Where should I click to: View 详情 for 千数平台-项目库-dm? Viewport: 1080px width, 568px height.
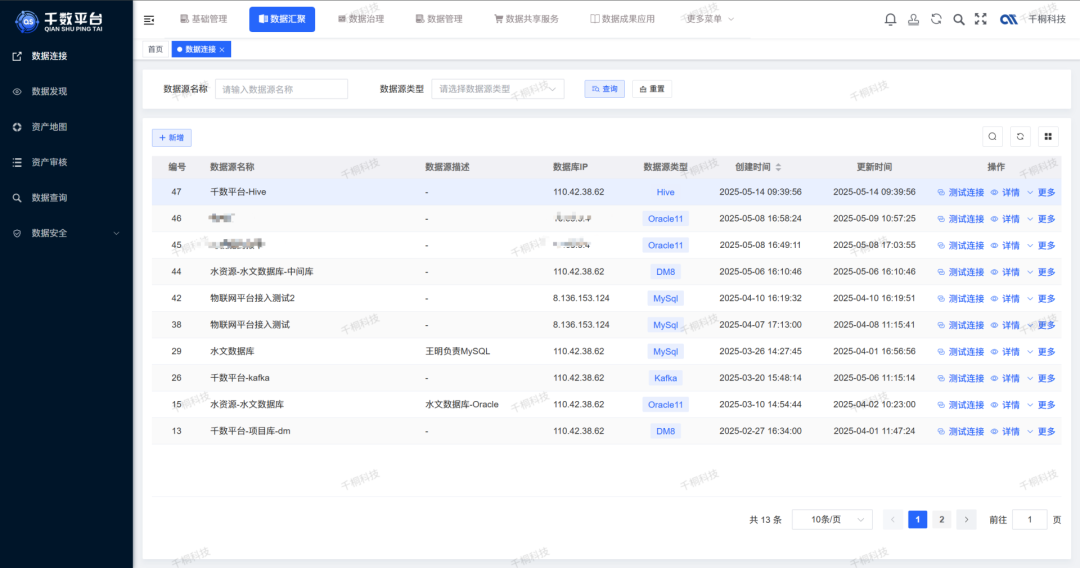[1005, 432]
